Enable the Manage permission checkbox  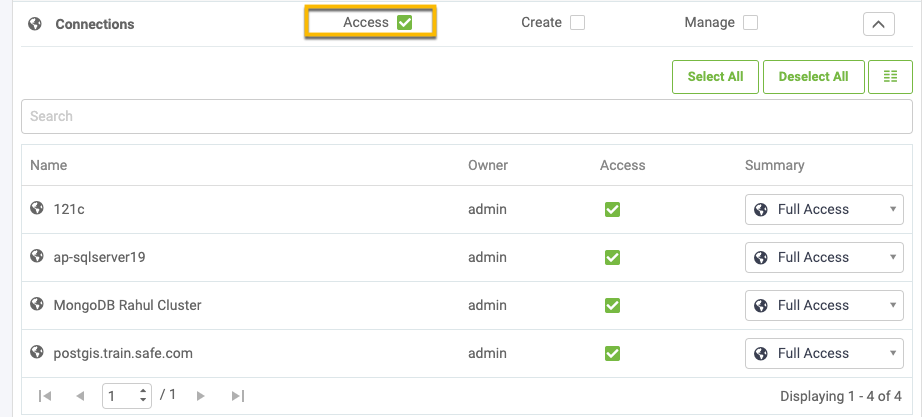coord(750,22)
